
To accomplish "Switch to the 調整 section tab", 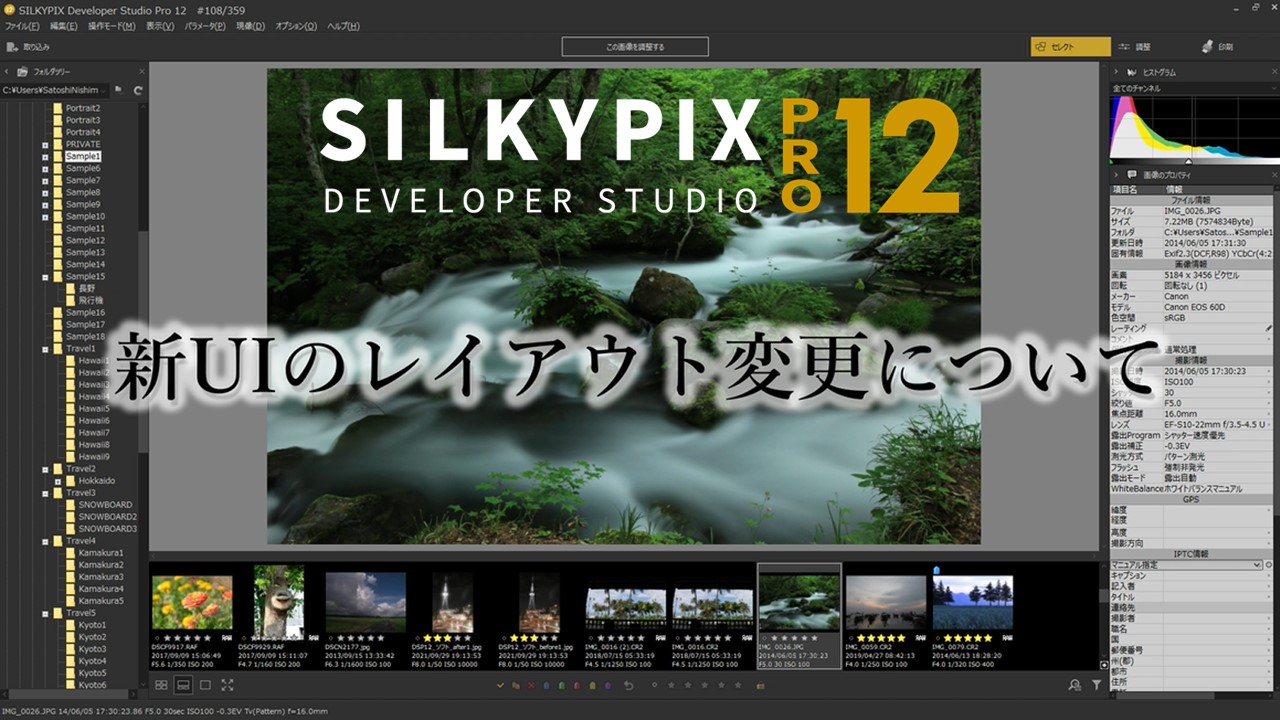I will 1135,47.
